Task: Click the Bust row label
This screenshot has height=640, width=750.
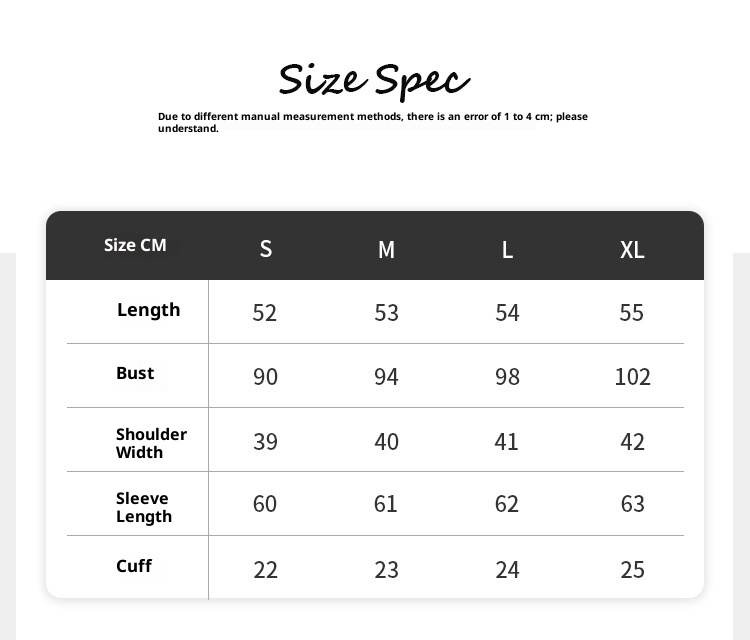Action: [x=135, y=373]
